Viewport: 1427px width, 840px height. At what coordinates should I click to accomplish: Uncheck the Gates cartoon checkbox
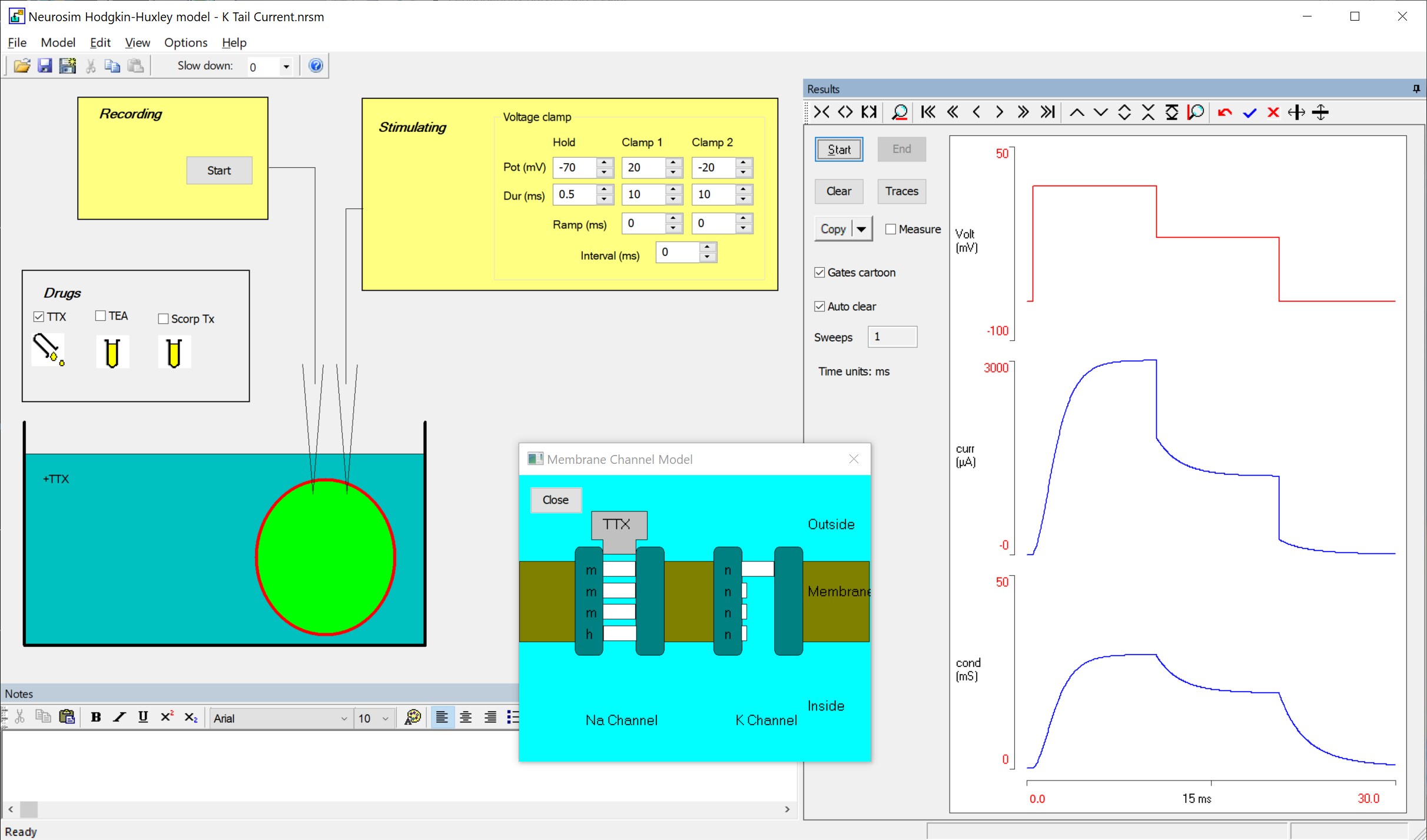point(819,273)
